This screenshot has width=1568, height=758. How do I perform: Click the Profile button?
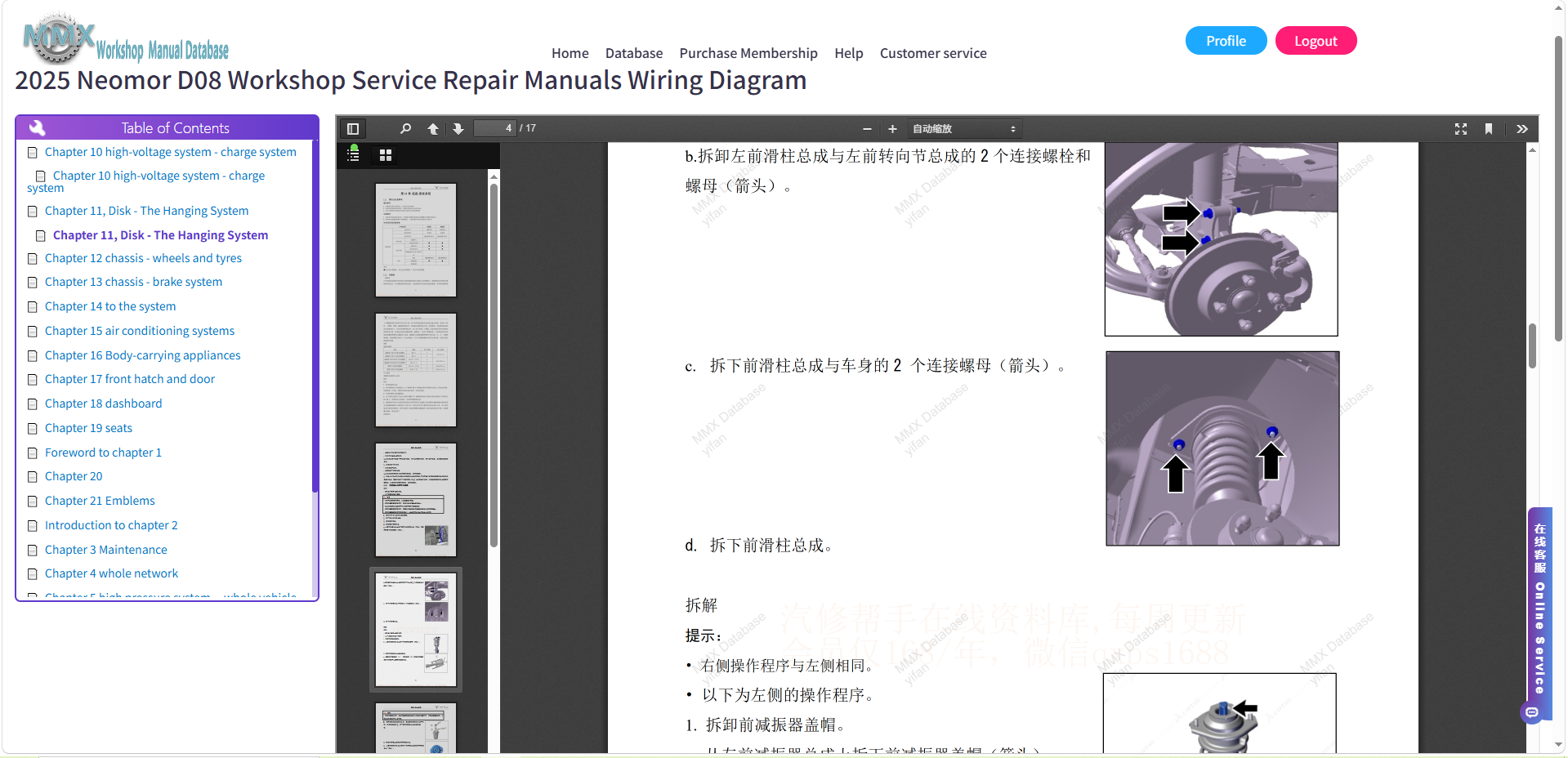(x=1226, y=41)
